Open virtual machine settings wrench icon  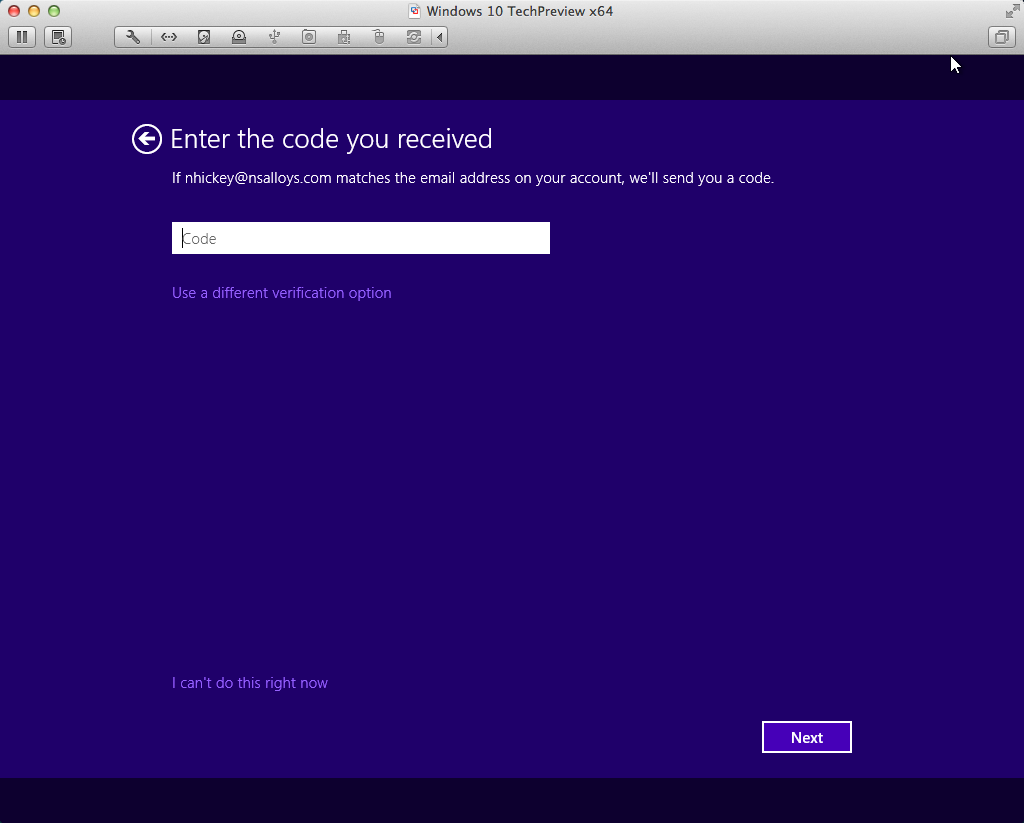133,37
